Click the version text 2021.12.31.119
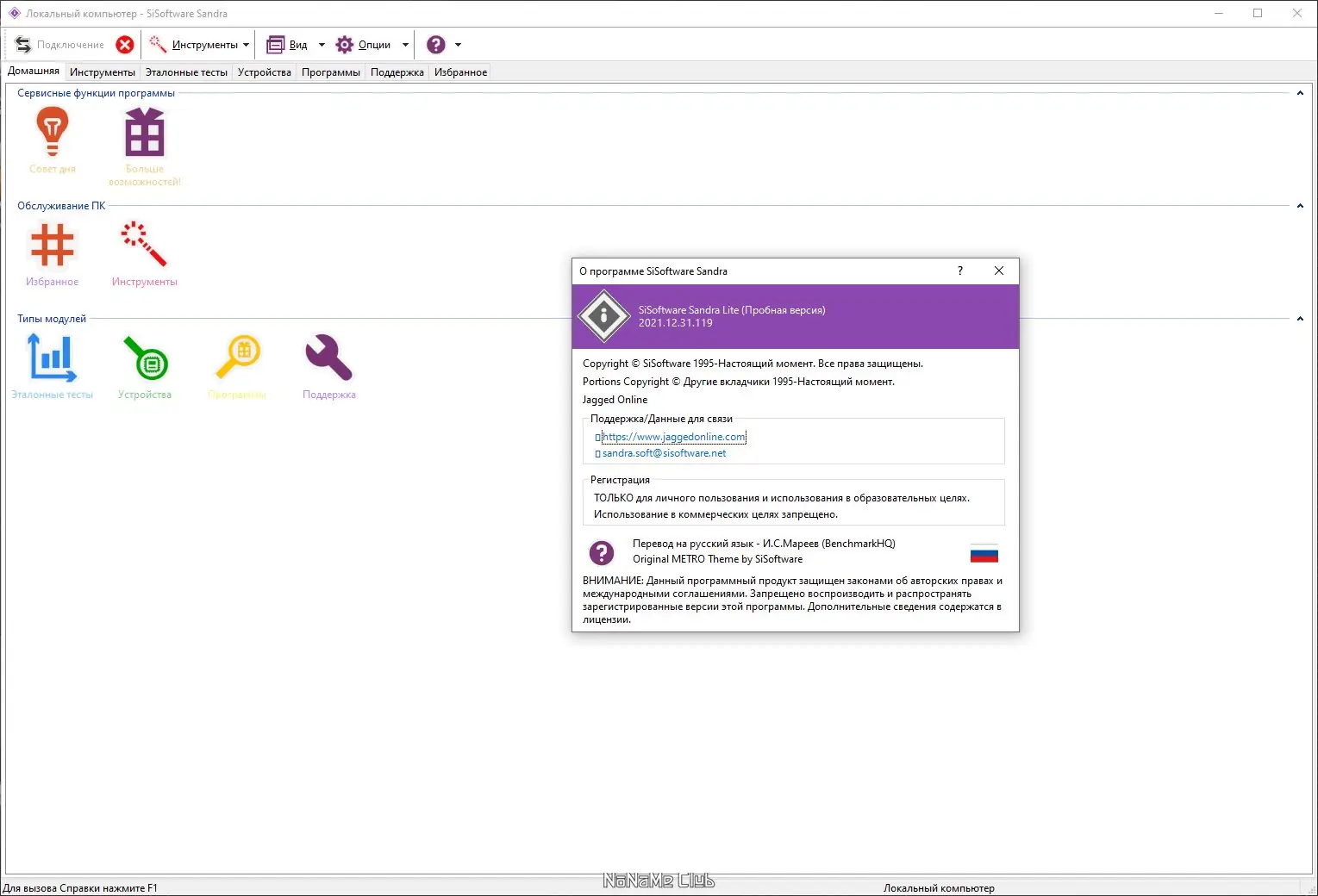This screenshot has height=896, width=1318. pyautogui.click(x=676, y=323)
